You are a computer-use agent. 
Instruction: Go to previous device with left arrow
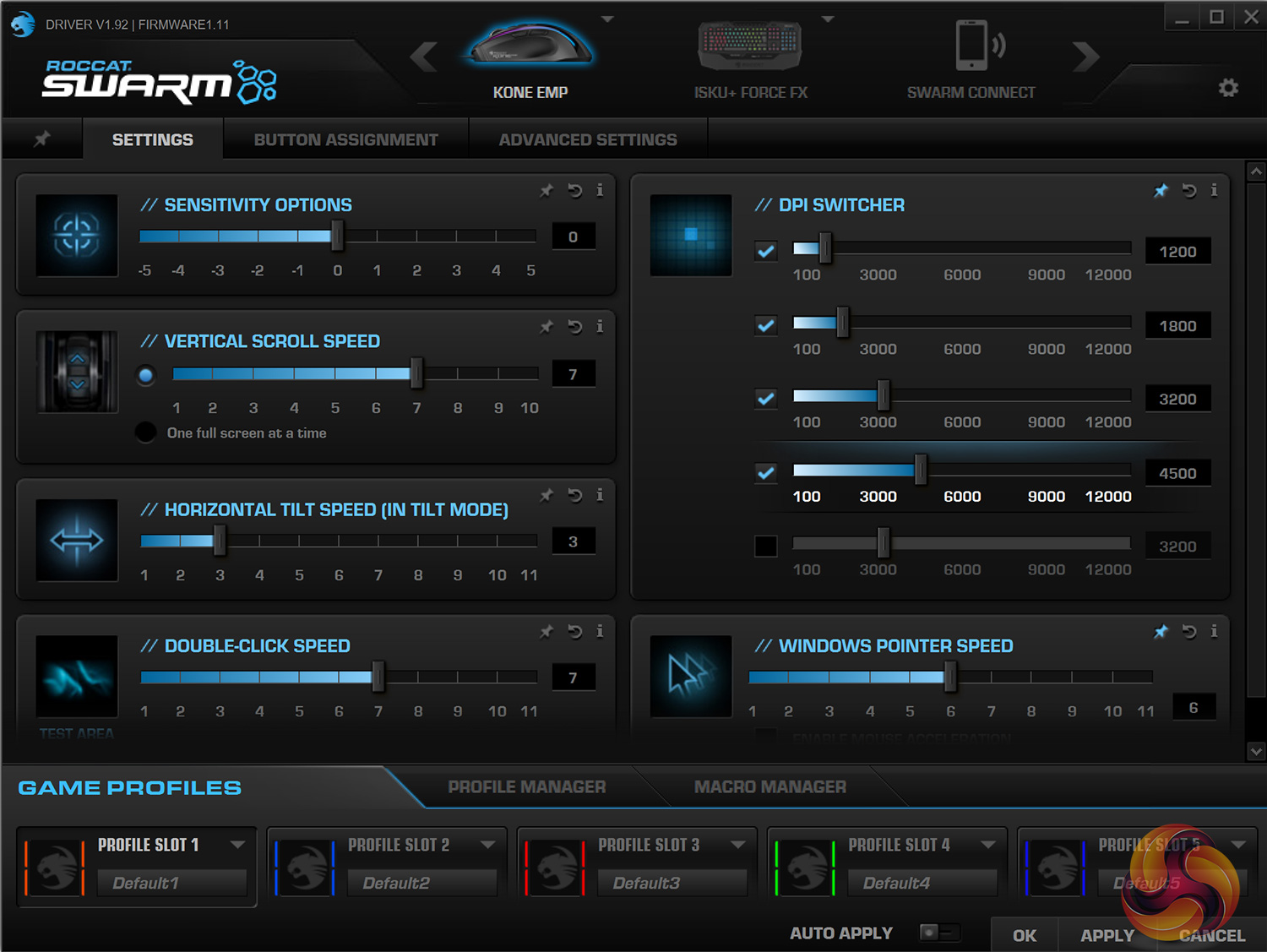(x=423, y=57)
